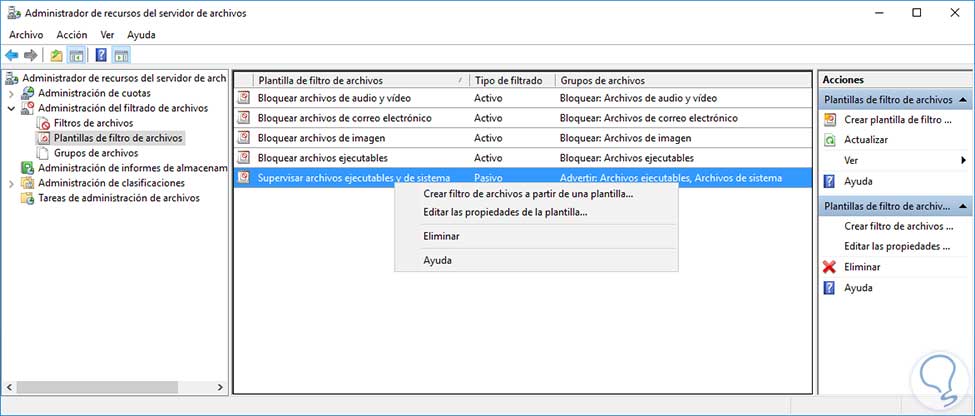Sort by the Tipo de filtrado column header
Image resolution: width=975 pixels, height=416 pixels.
[x=508, y=80]
